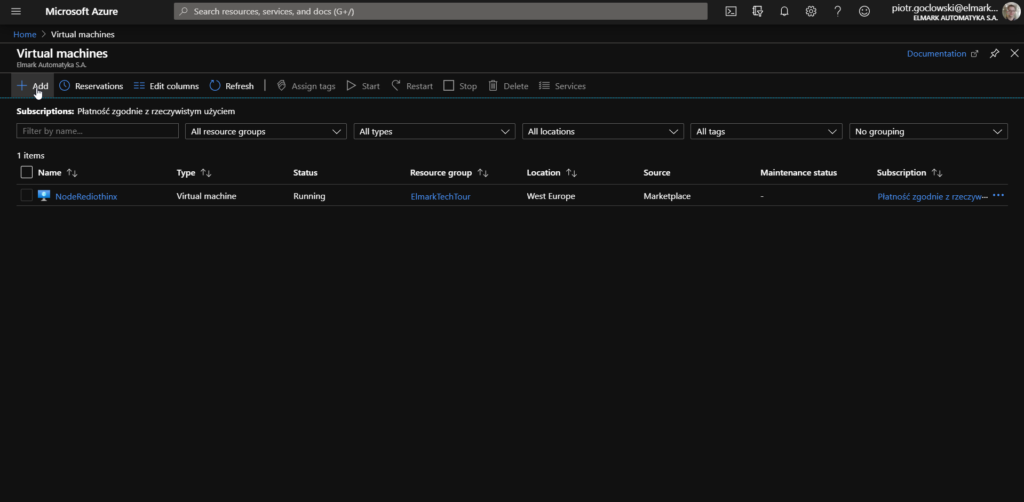Go to Home breadcrumb

25,35
